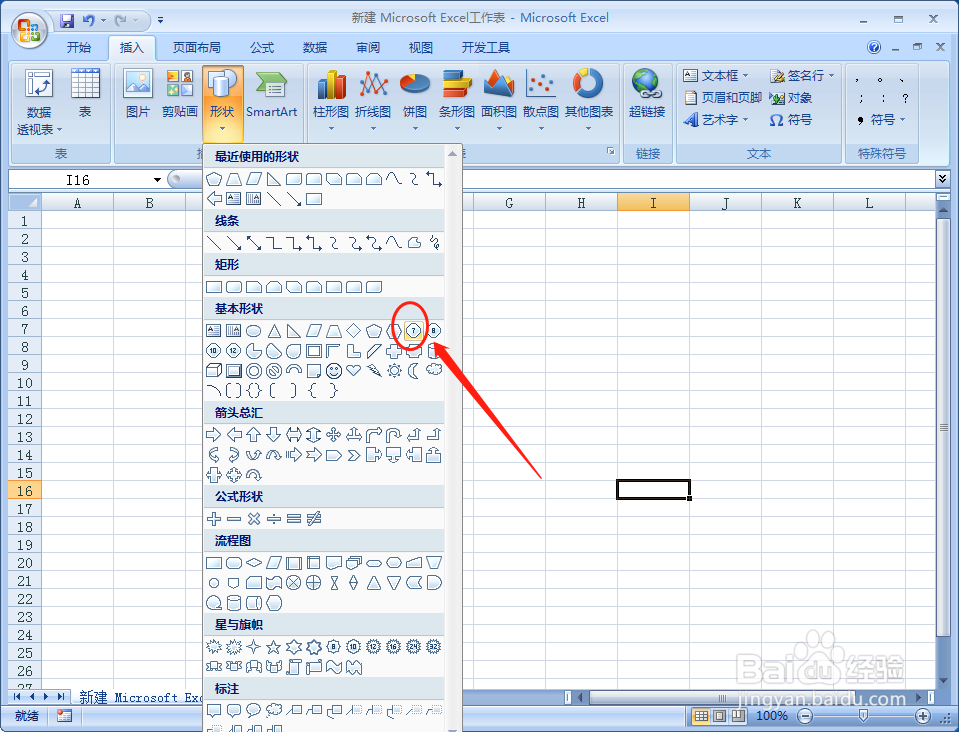Open the 页面布局 Page Layout tab
This screenshot has width=959, height=732.
click(x=196, y=48)
